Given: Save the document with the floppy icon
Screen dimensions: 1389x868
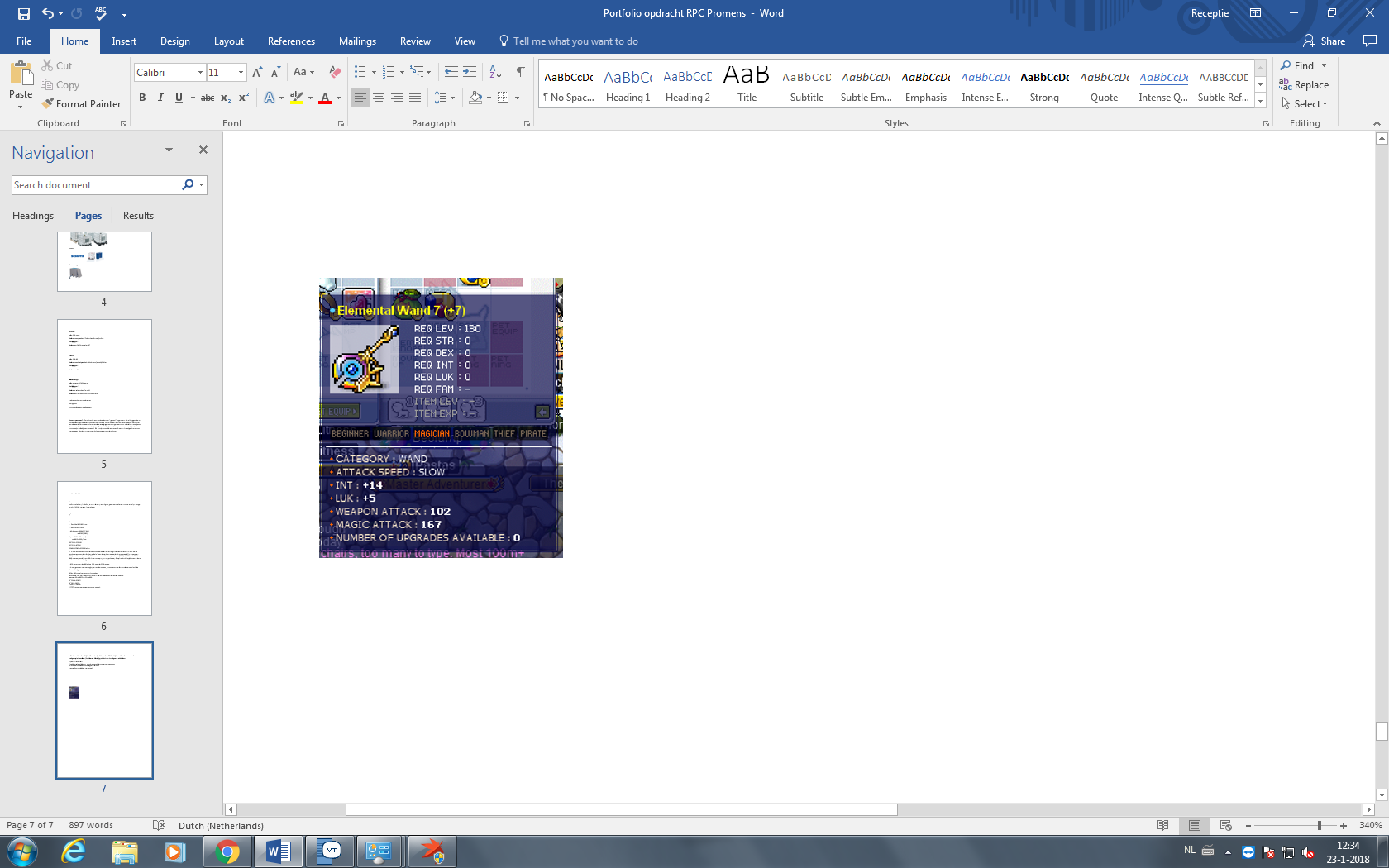Looking at the screenshot, I should tap(23, 13).
